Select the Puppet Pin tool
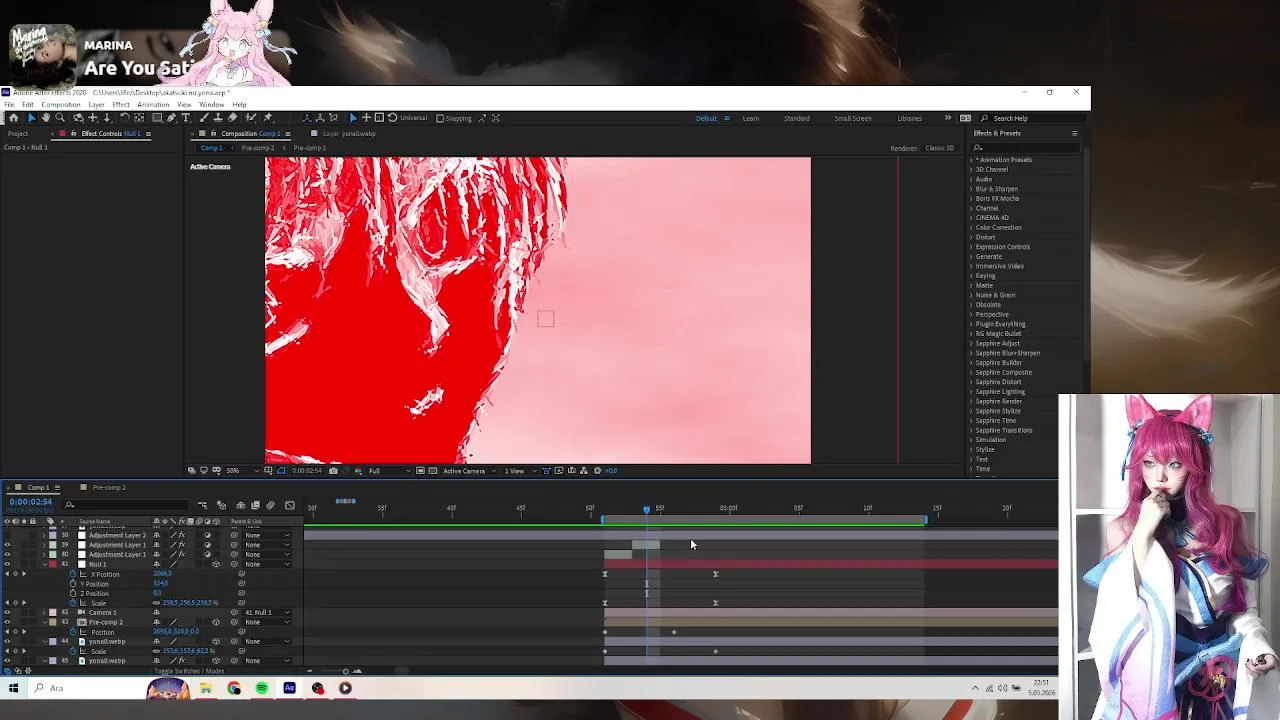1280x720 pixels. [x=267, y=118]
